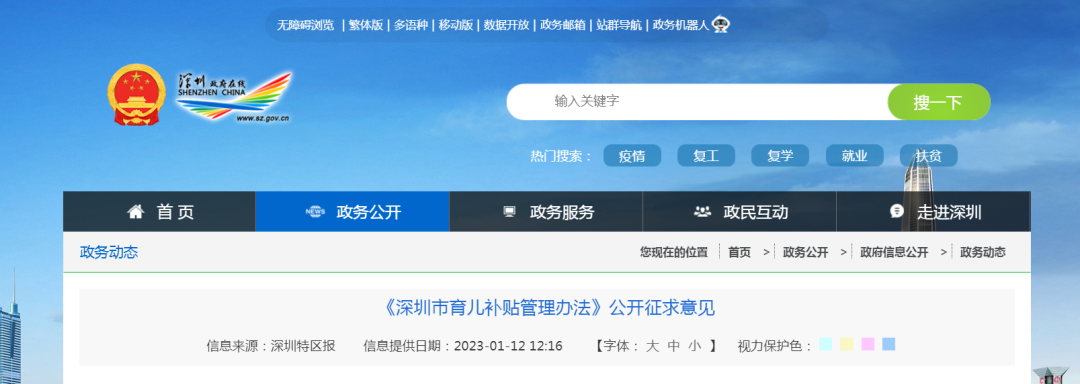Click the 政务动态 section heading

coord(109,252)
